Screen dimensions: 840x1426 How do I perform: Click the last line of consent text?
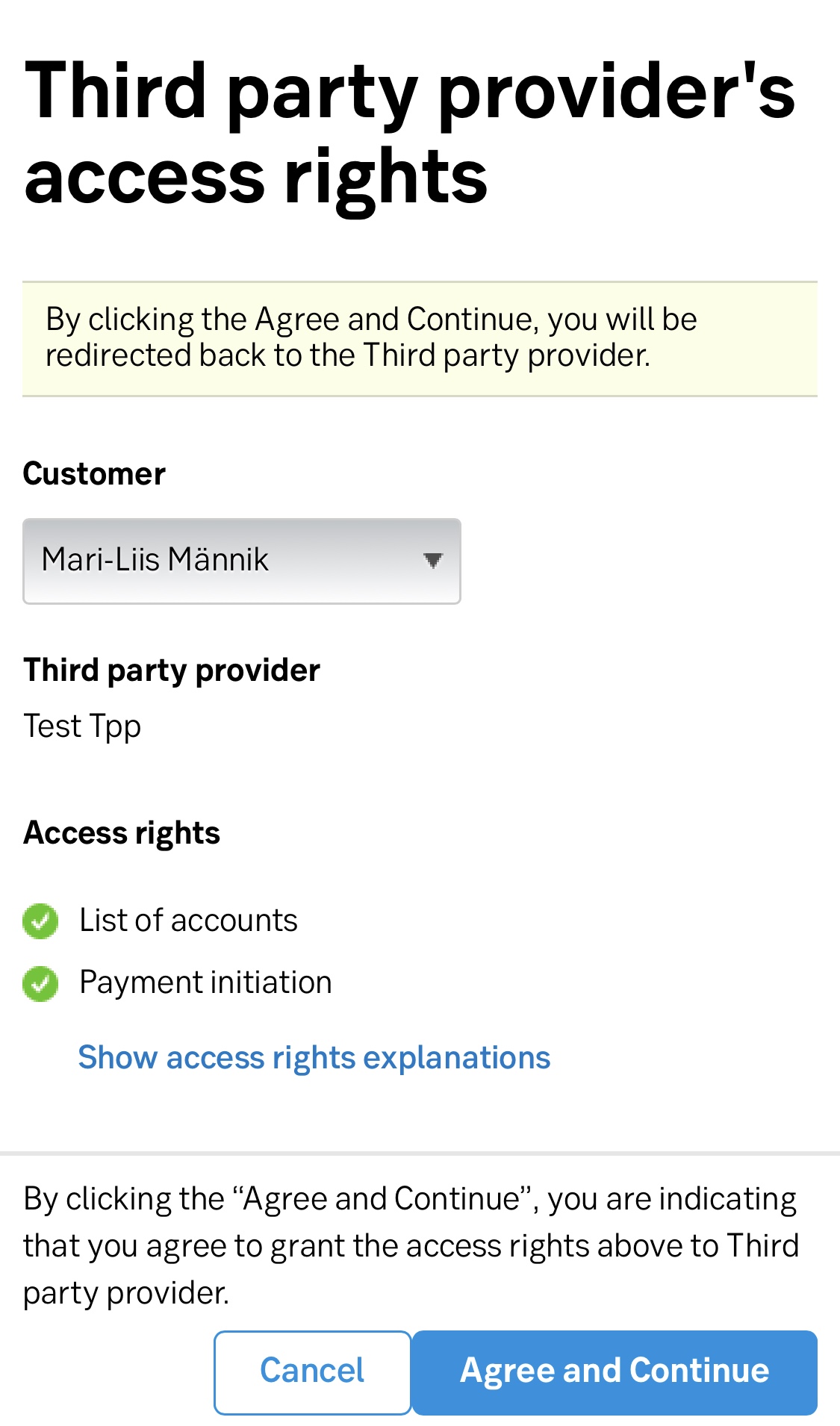pos(126,1293)
